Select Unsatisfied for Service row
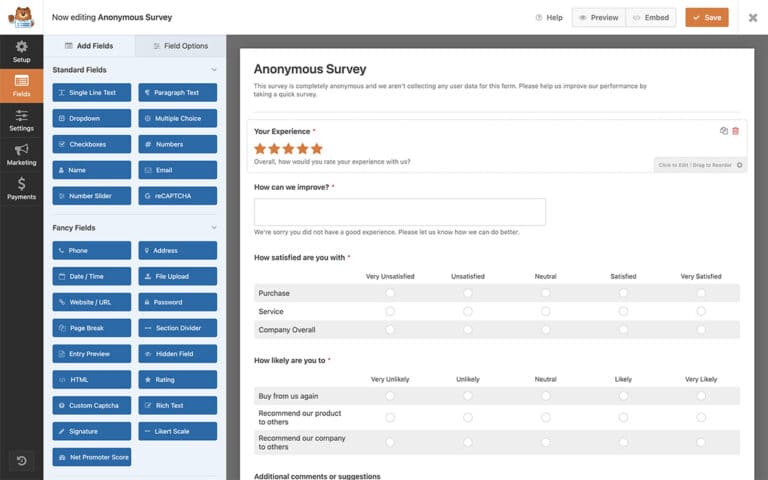This screenshot has height=480, width=768. click(468, 312)
